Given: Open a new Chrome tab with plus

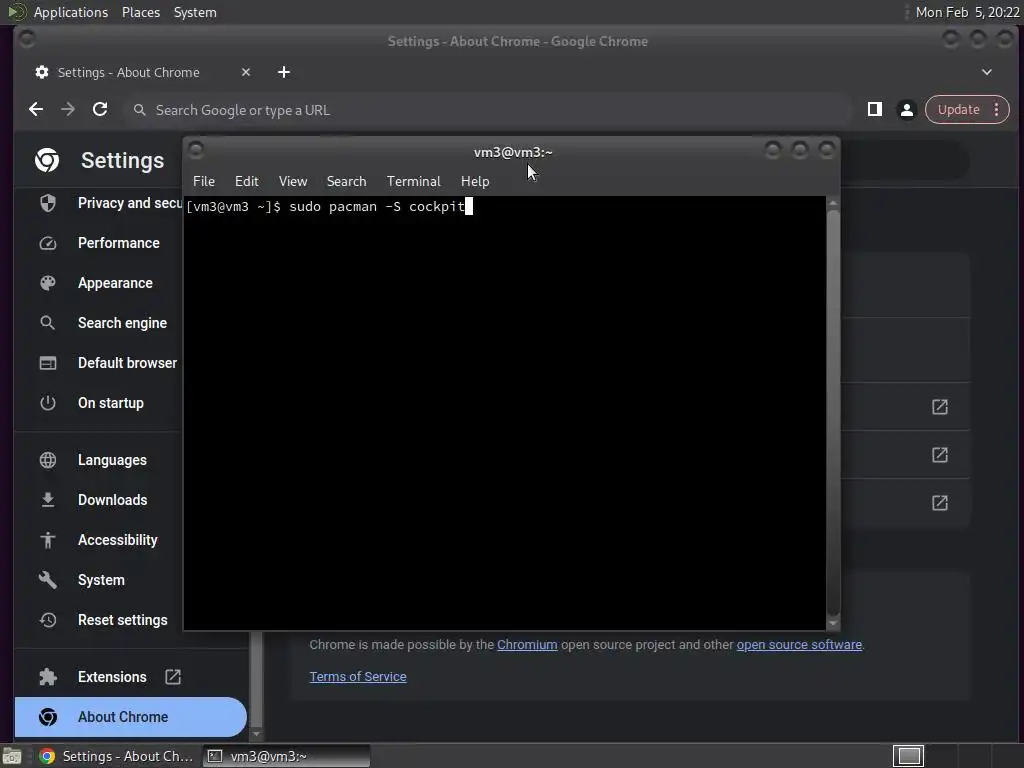Looking at the screenshot, I should click(283, 72).
